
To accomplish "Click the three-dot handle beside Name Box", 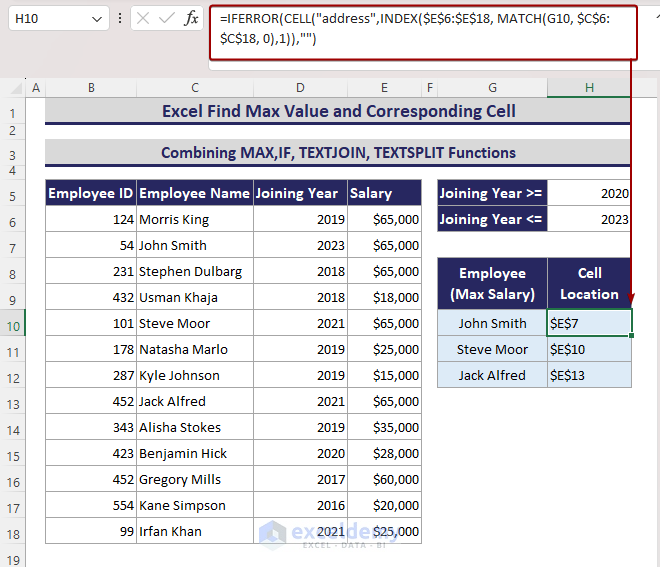I will pyautogui.click(x=120, y=19).
